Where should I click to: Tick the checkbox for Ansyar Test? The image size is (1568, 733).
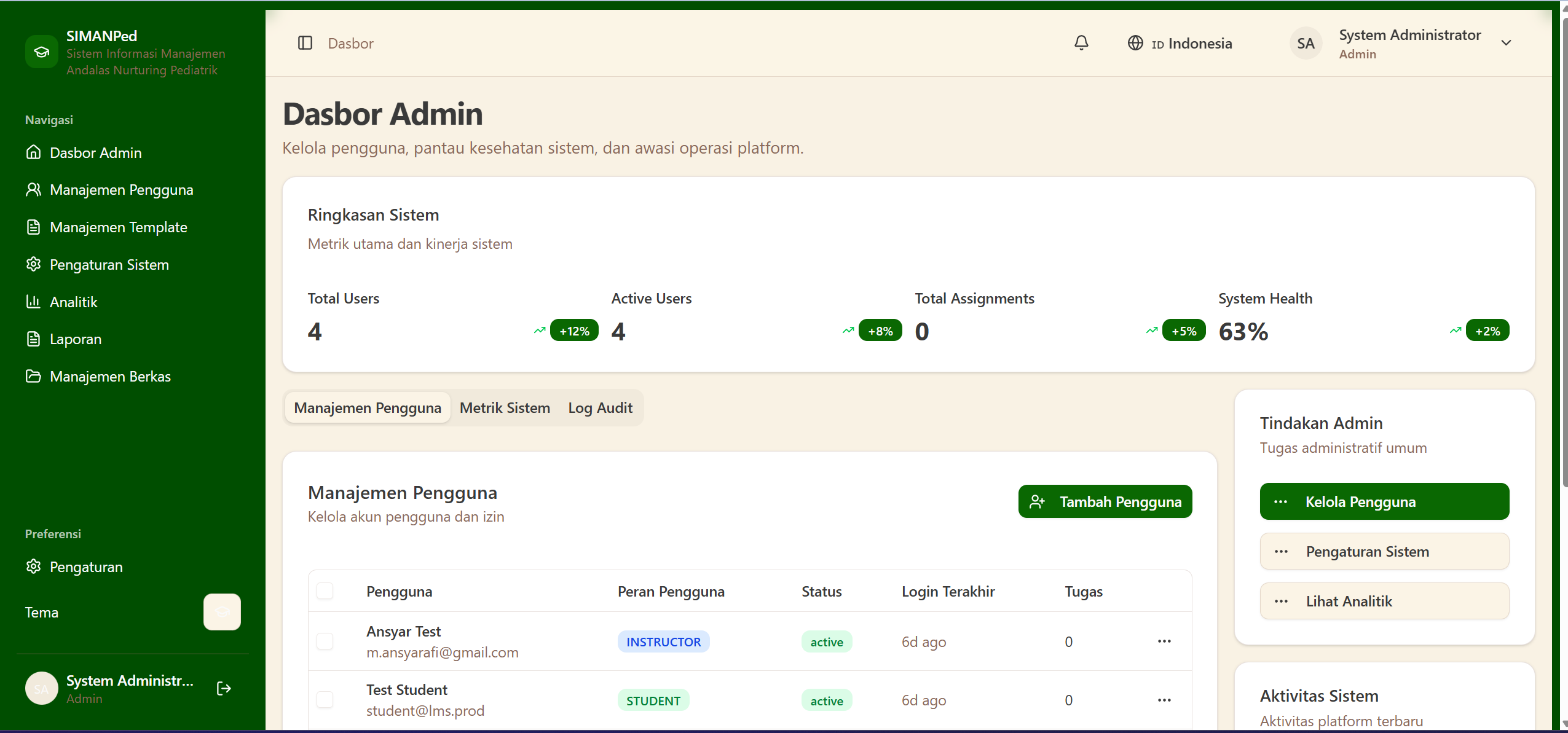point(325,641)
